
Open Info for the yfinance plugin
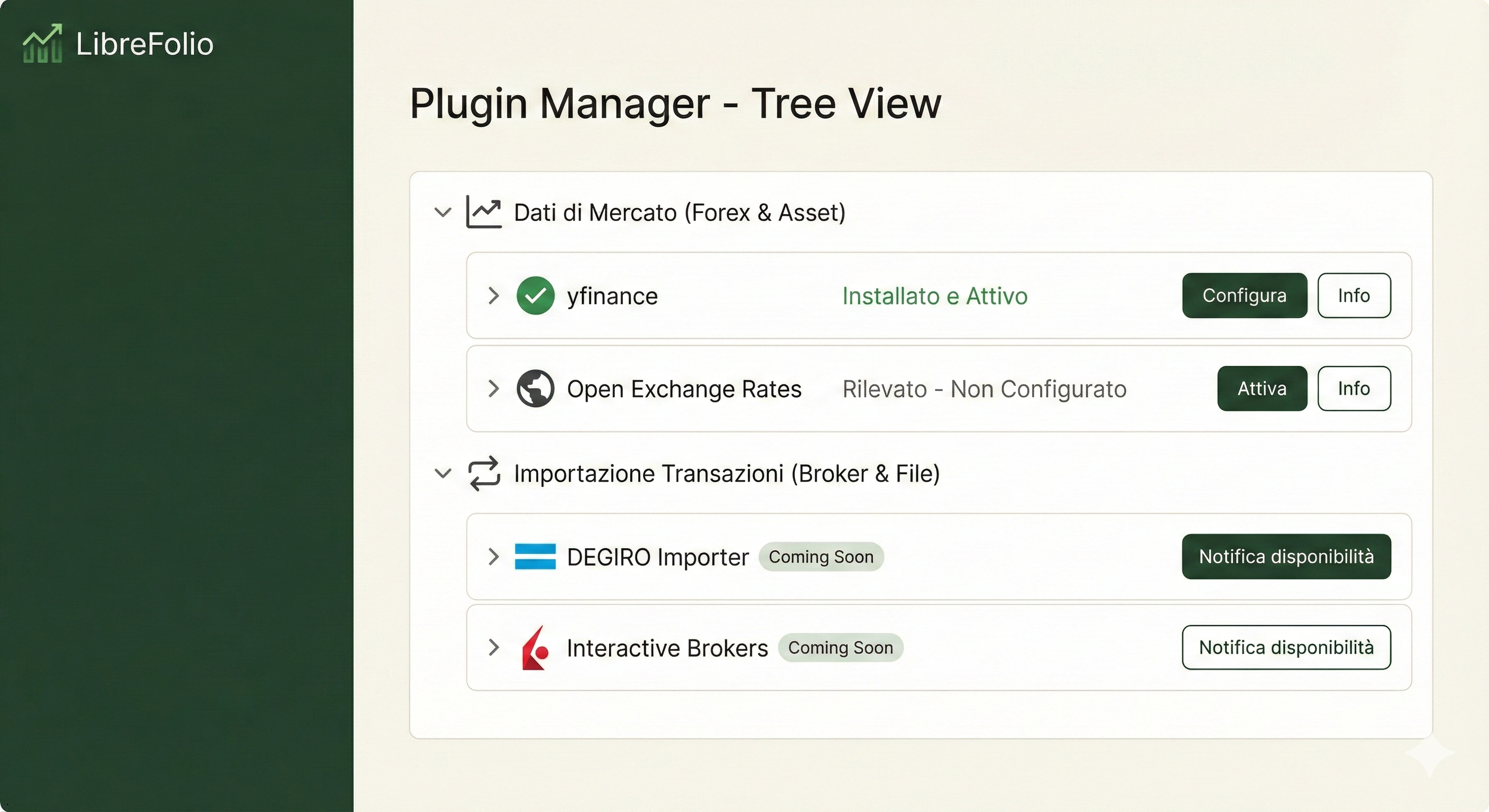pos(1354,296)
